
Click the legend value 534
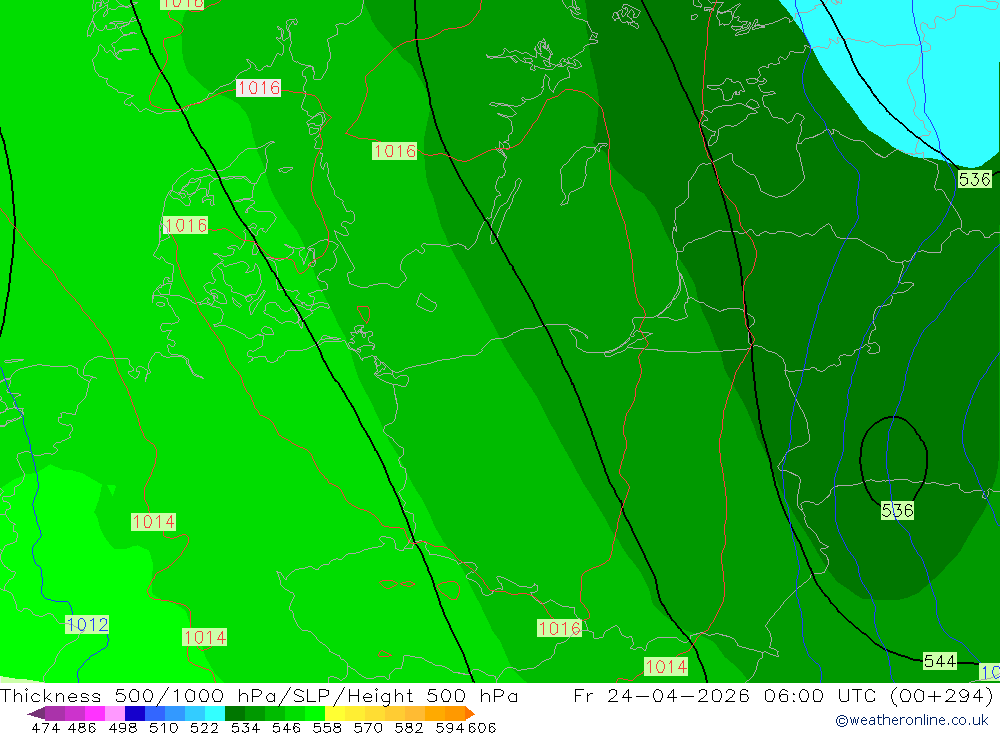coord(246,727)
